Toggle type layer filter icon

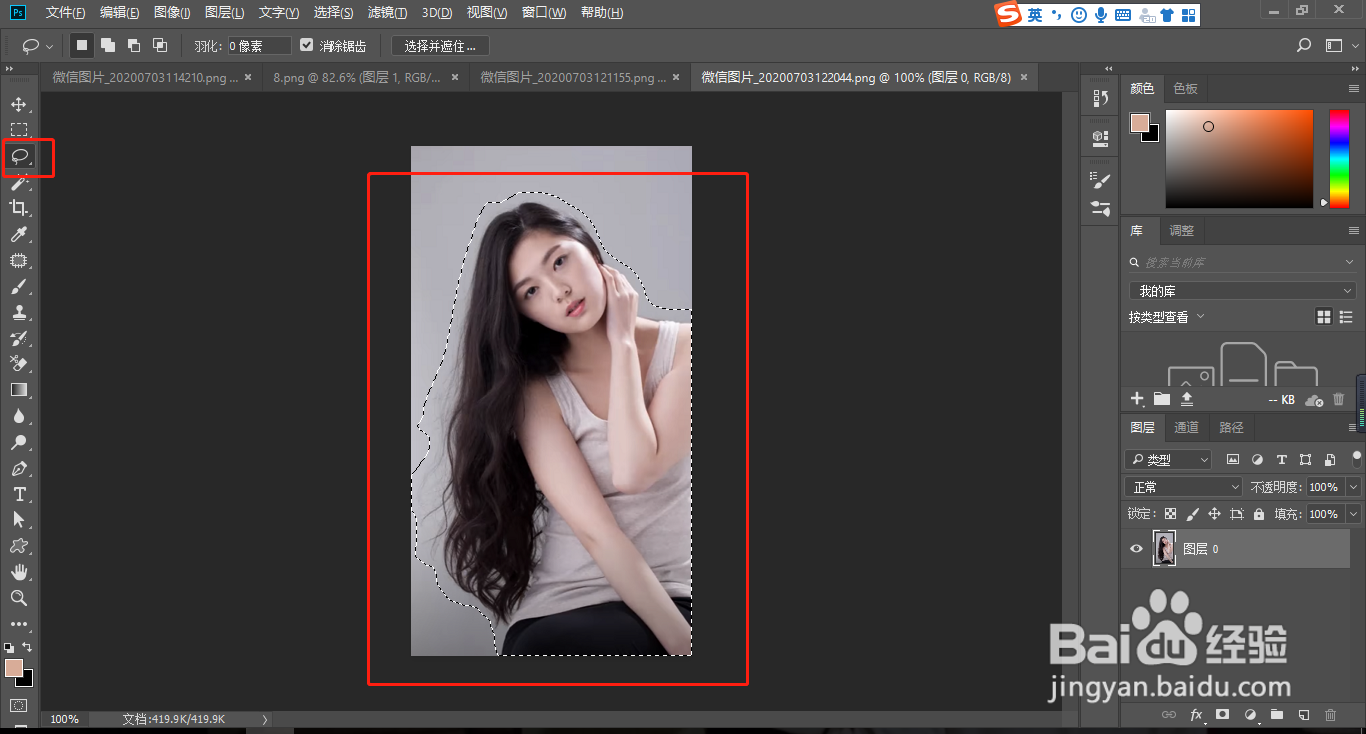[1281, 460]
